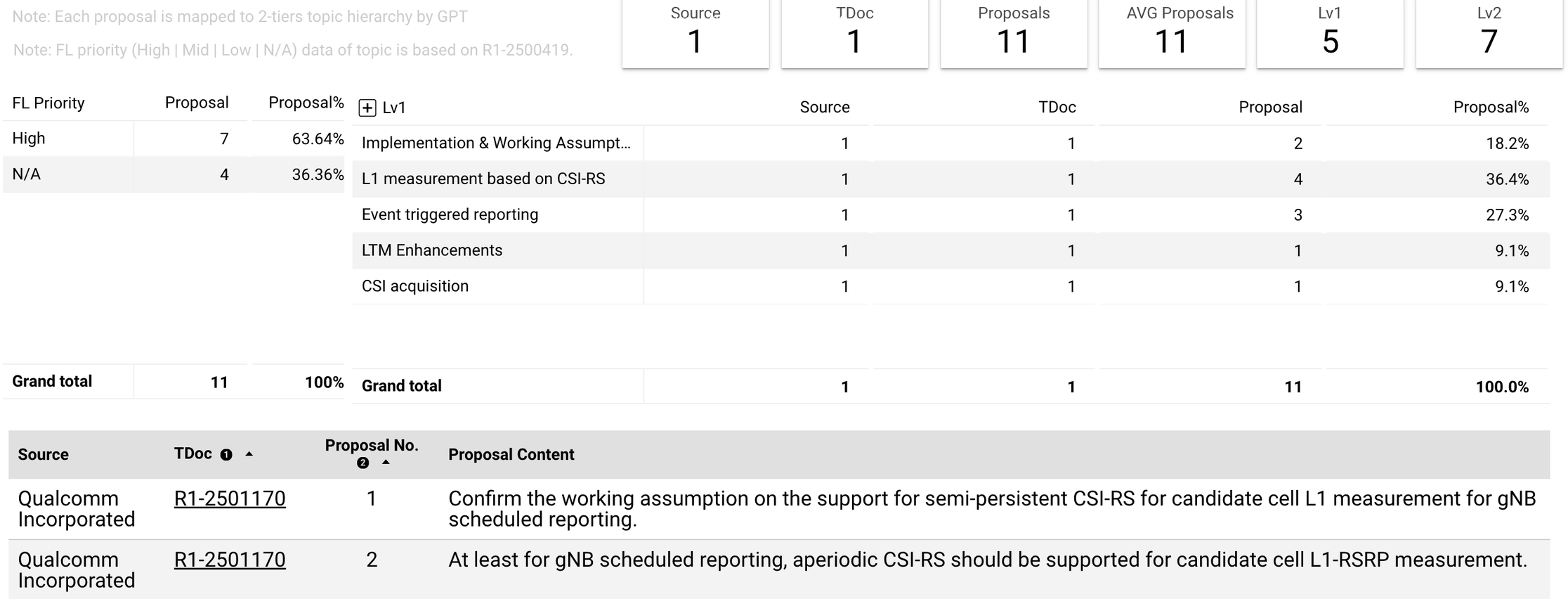Click the Proposals scorecard showing 11

point(1014,32)
